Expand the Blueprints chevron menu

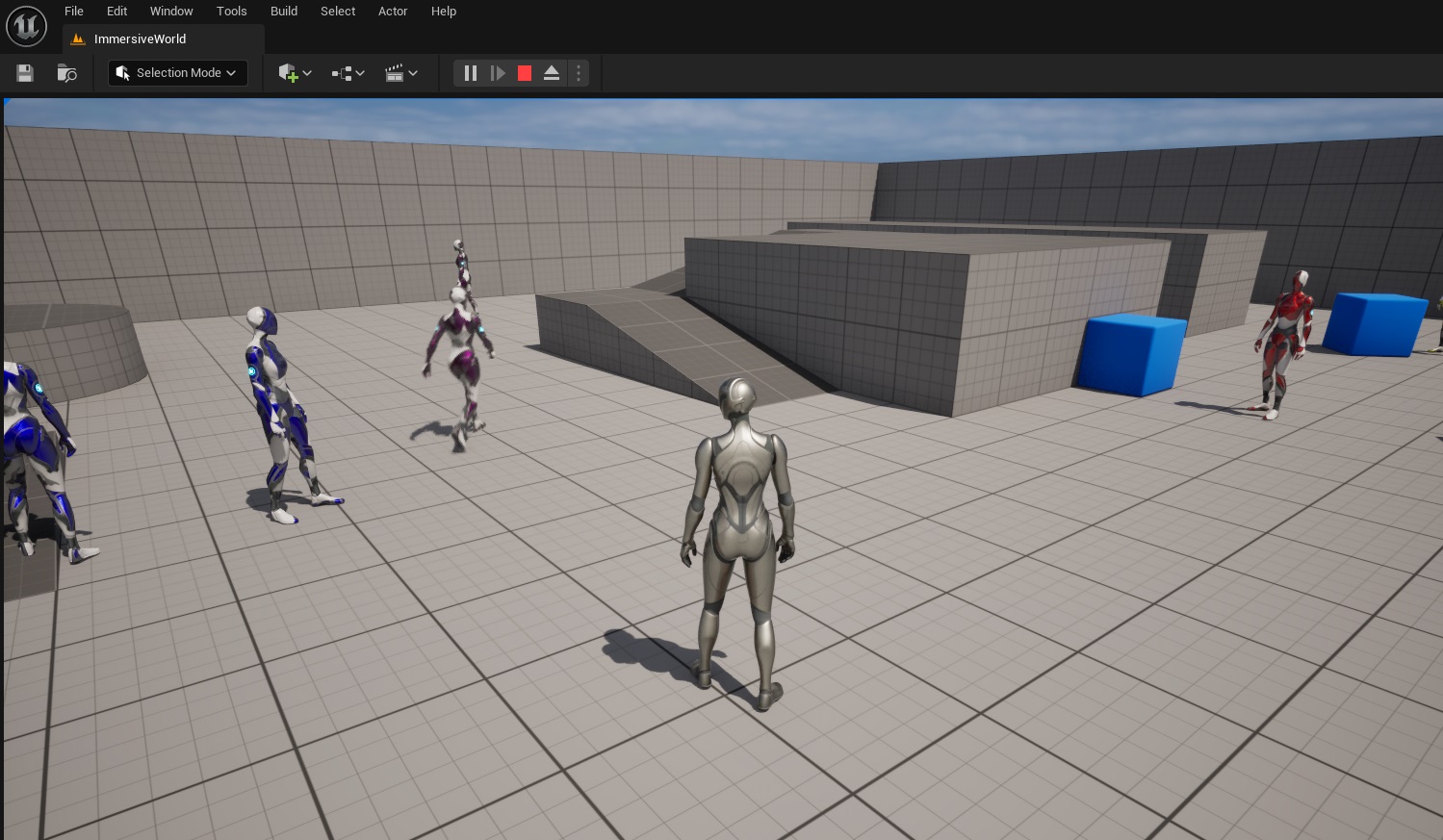[x=360, y=73]
